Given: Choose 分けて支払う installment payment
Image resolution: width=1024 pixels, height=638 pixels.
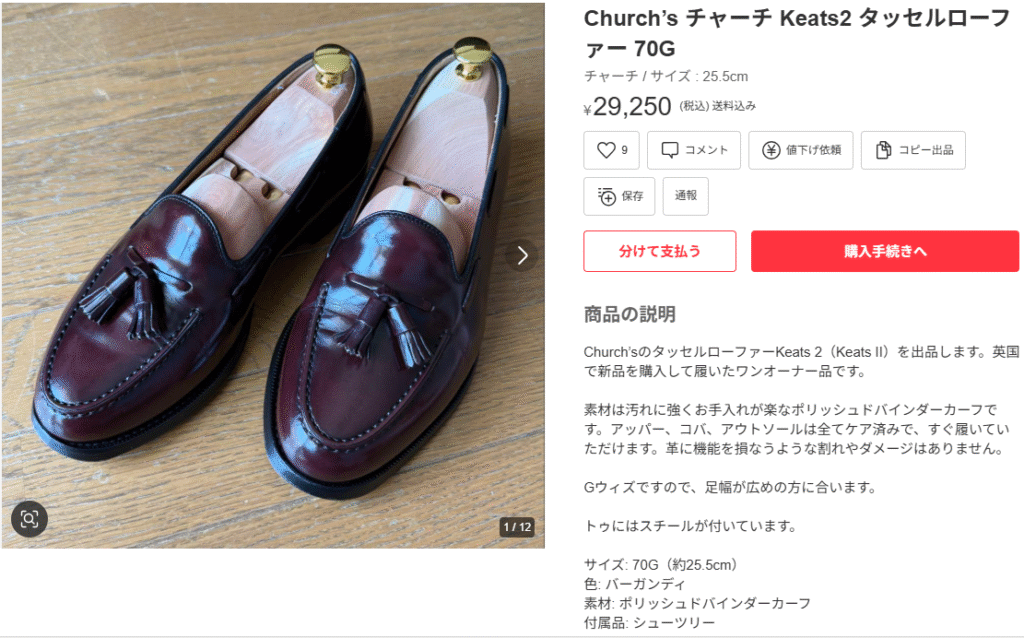Looking at the screenshot, I should [x=659, y=251].
